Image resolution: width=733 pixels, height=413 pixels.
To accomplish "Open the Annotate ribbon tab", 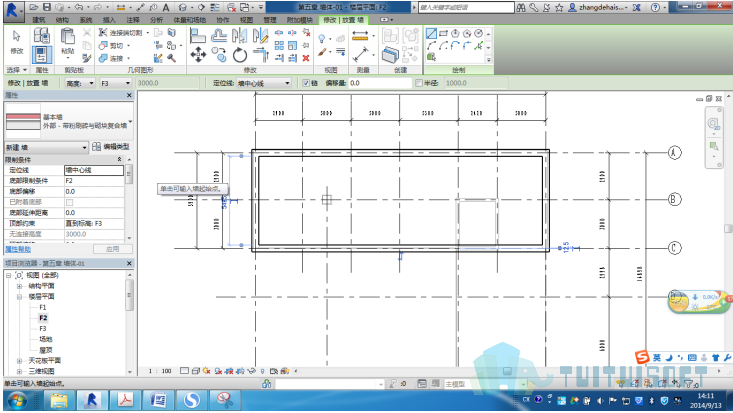I will click(133, 20).
